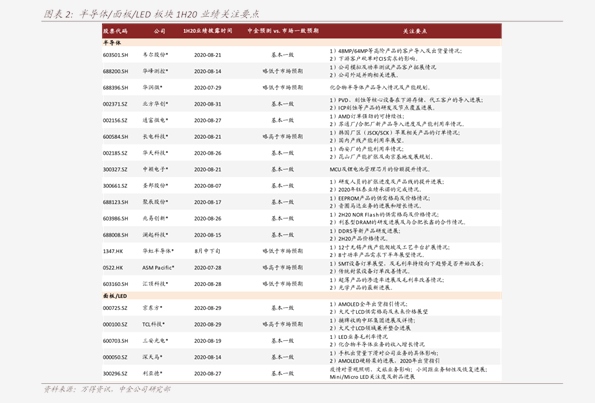Select the disclosure date 2020-08-19
This screenshot has height=403, width=595.
point(208,341)
